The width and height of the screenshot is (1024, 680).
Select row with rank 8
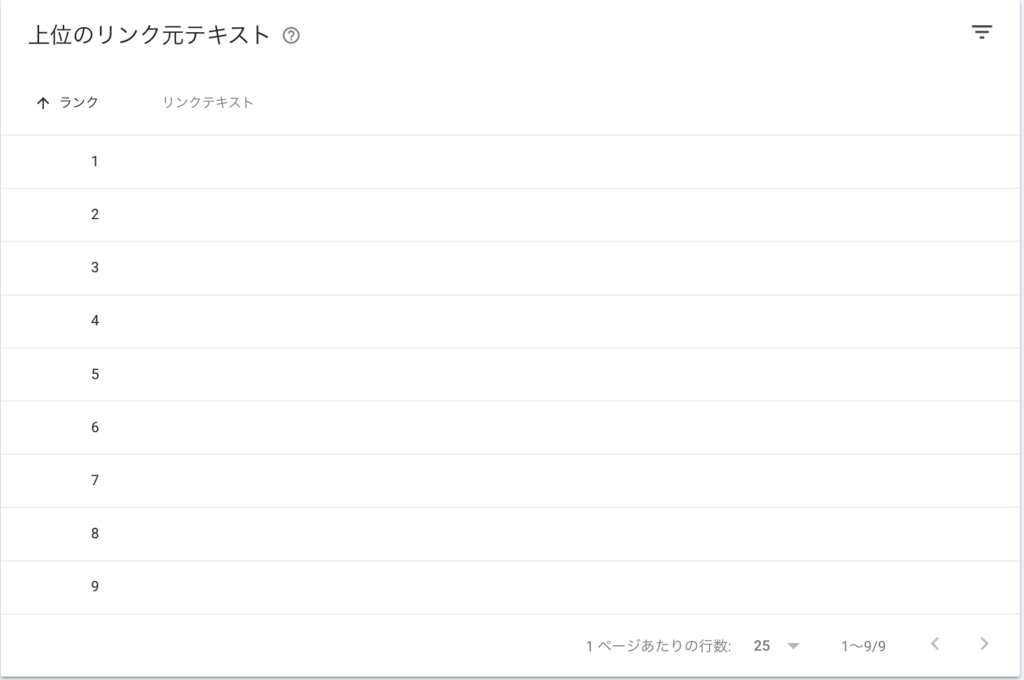pyautogui.click(x=510, y=534)
